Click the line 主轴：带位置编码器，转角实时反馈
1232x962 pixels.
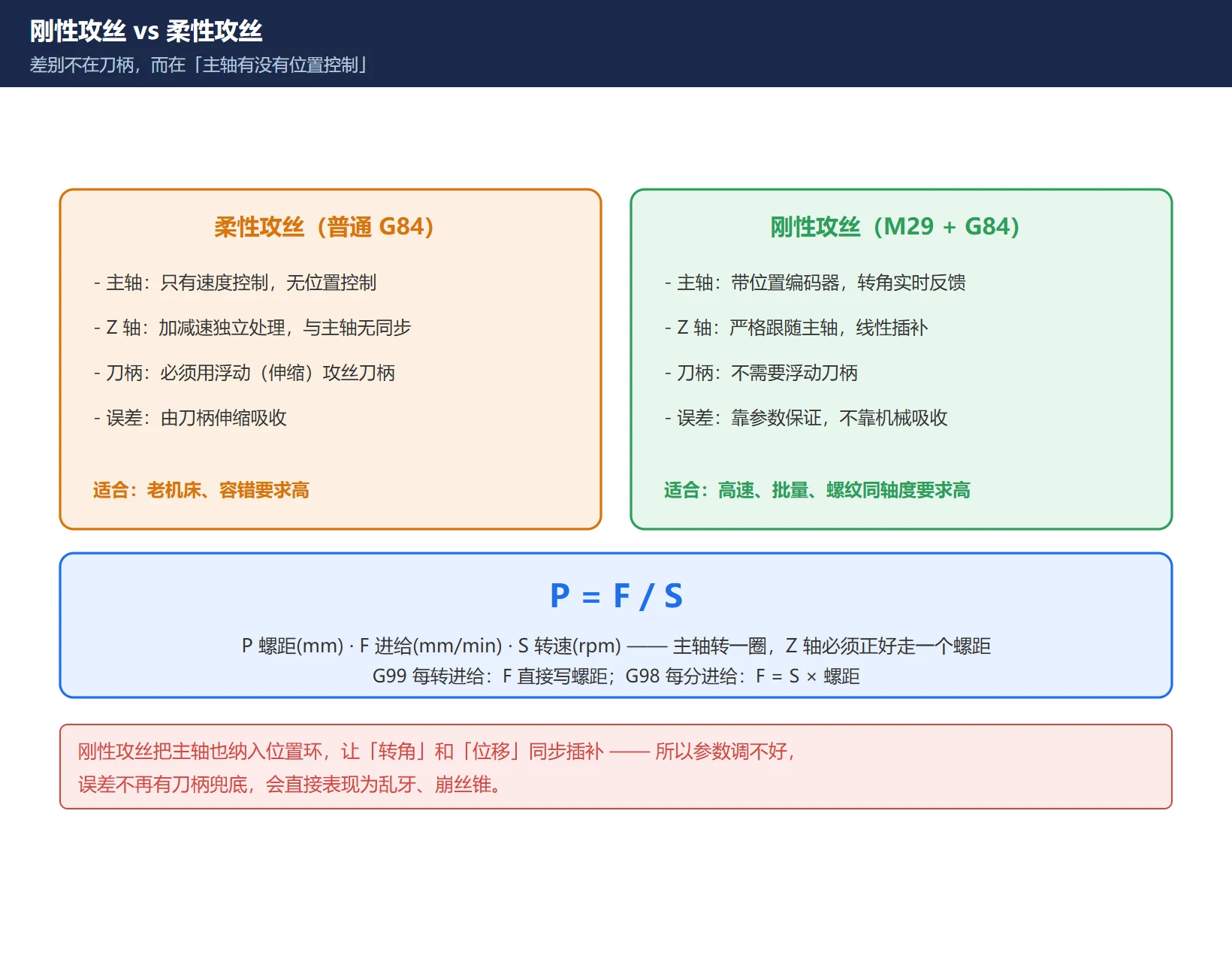(x=815, y=283)
